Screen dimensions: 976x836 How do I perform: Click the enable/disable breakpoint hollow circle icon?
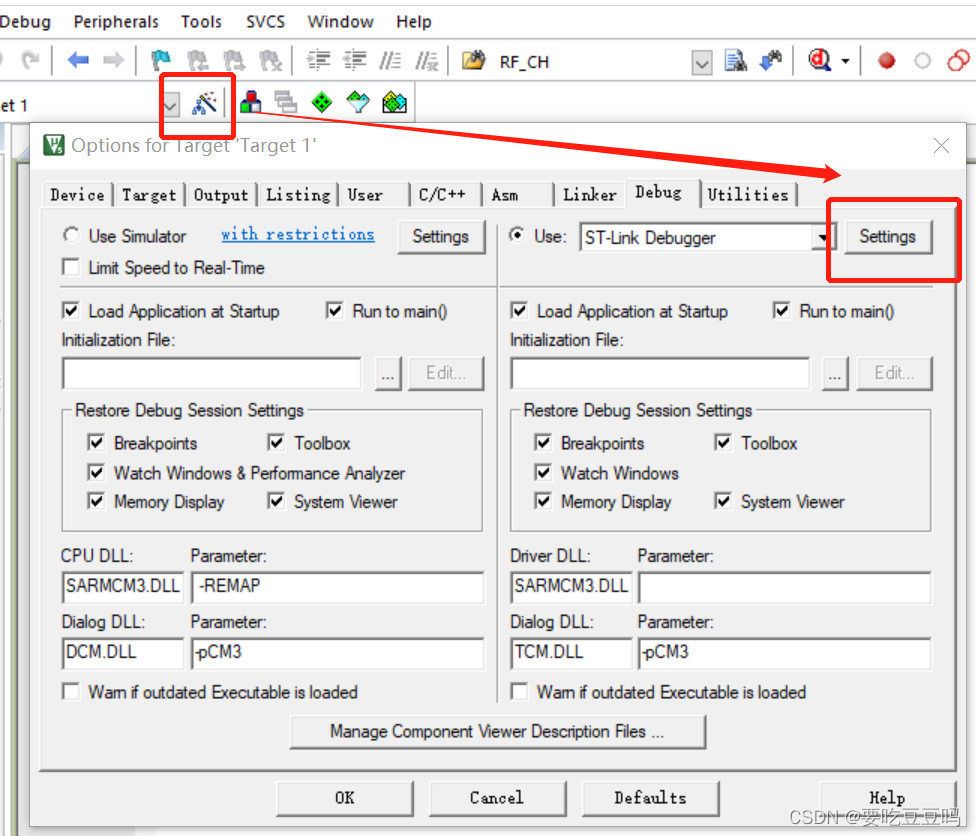tap(922, 61)
